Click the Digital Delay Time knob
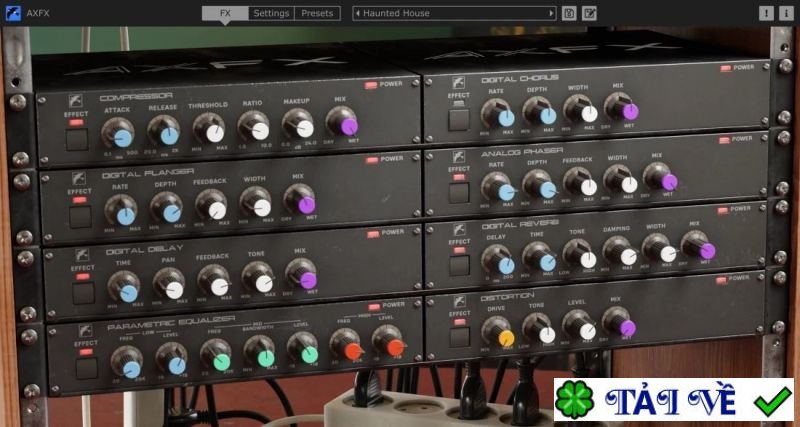This screenshot has height=427, width=800. coord(124,288)
